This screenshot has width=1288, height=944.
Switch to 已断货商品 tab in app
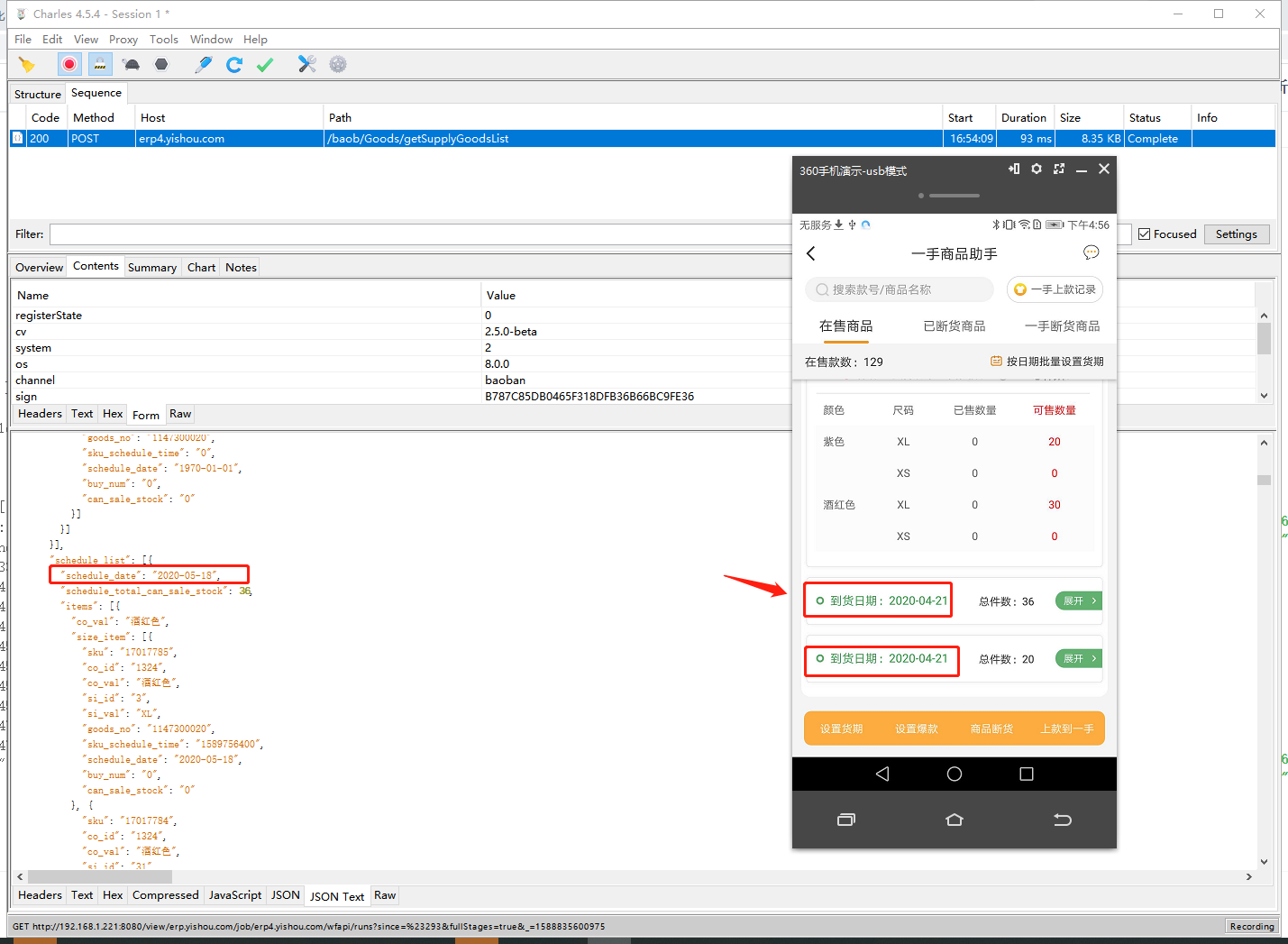click(955, 325)
